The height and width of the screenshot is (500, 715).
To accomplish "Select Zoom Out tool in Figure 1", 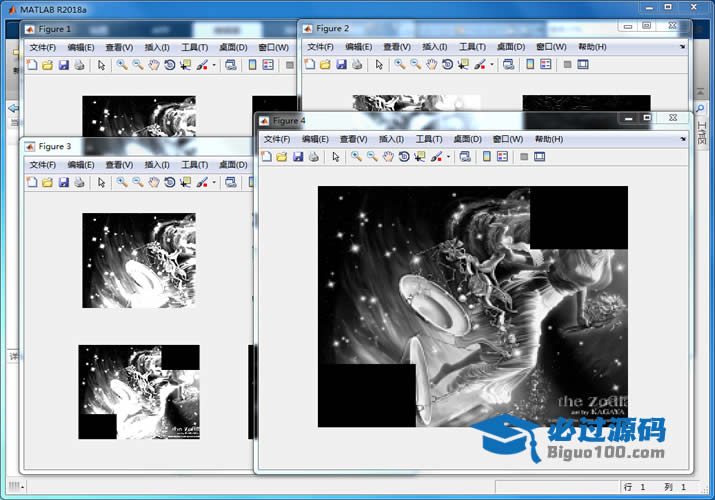I will coord(138,65).
